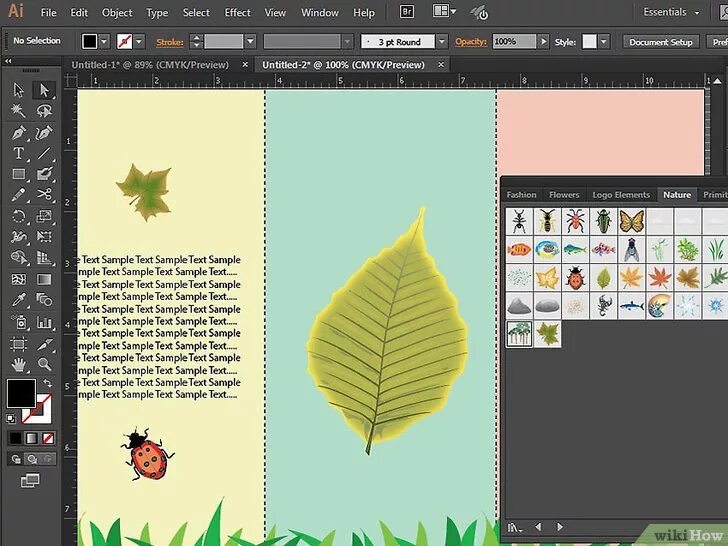728x546 pixels.
Task: Swap fill and stroke colors
Action: (47, 383)
